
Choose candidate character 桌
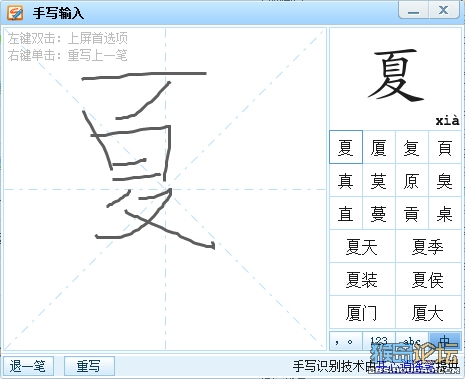(x=445, y=213)
